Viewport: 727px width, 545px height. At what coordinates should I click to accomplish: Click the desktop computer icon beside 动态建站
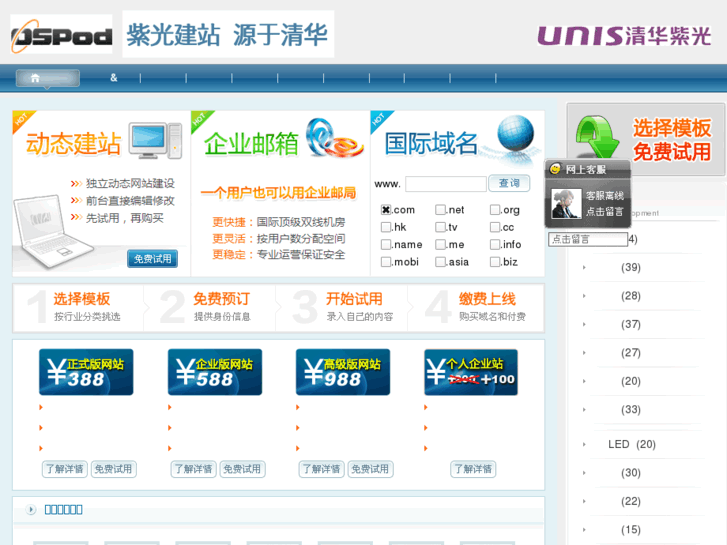[x=155, y=141]
